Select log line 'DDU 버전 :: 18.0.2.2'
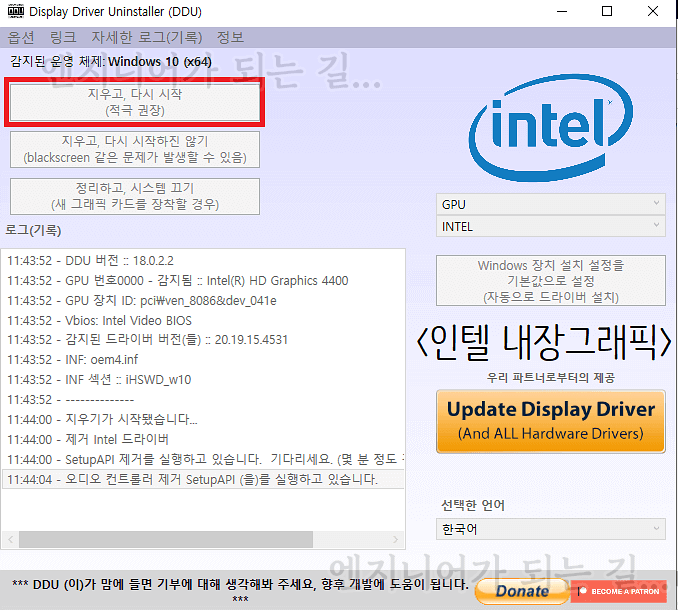Image resolution: width=678 pixels, height=610 pixels. [203, 261]
